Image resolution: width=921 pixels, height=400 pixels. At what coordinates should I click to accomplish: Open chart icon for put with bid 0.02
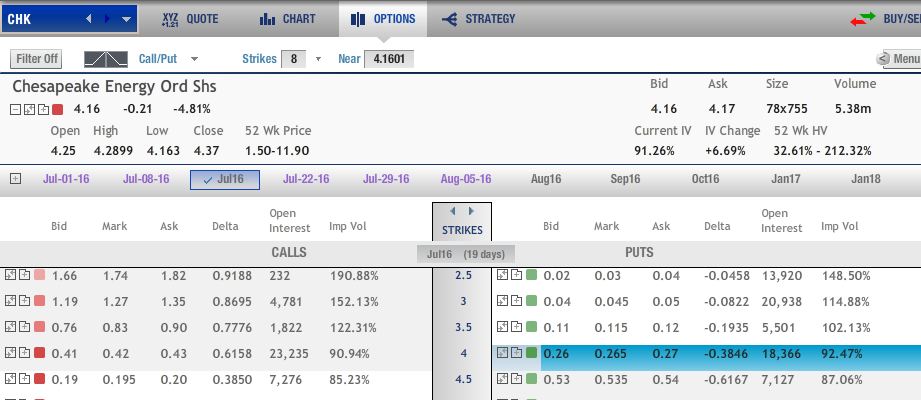pyautogui.click(x=502, y=275)
